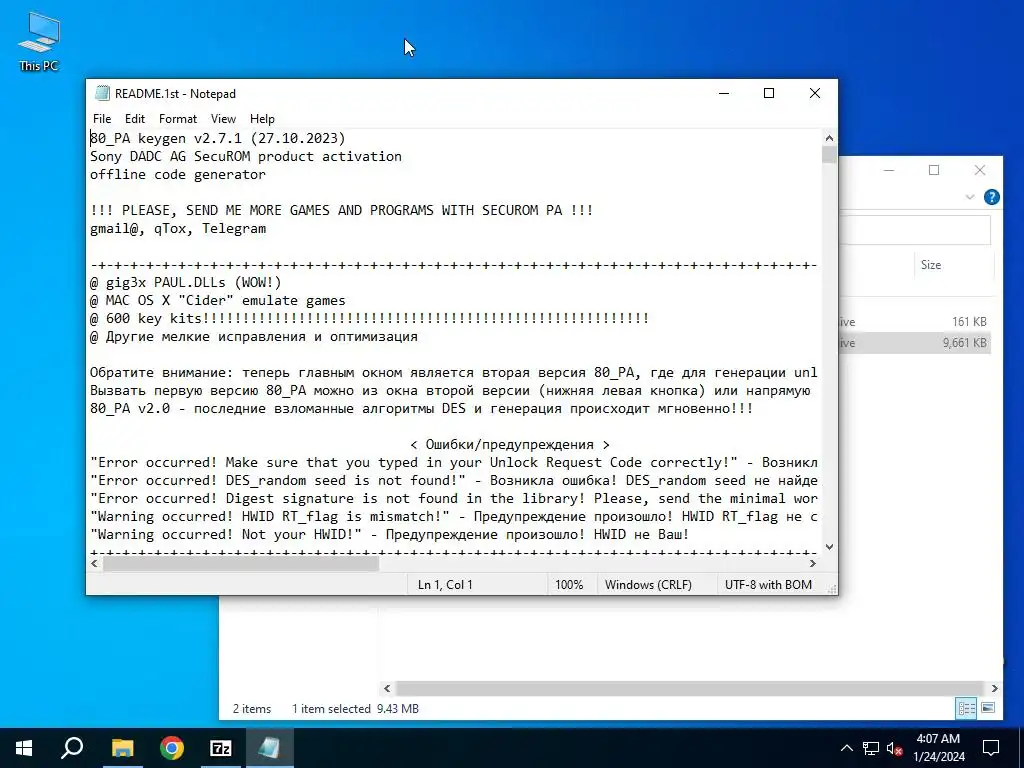1024x768 pixels.
Task: Click the "< Ошибки/предупреждения >" heading
Action: click(x=509, y=444)
